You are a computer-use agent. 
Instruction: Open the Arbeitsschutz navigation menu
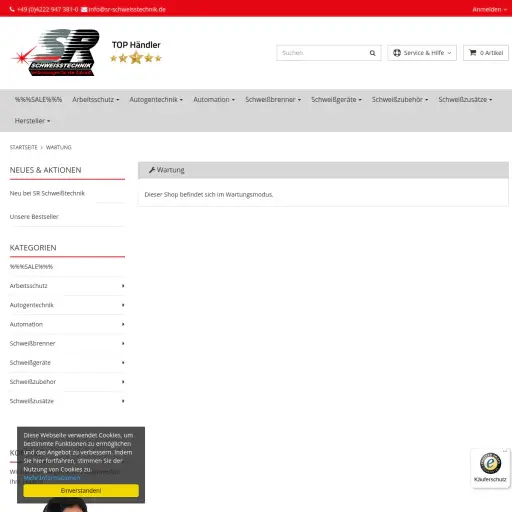(x=96, y=100)
